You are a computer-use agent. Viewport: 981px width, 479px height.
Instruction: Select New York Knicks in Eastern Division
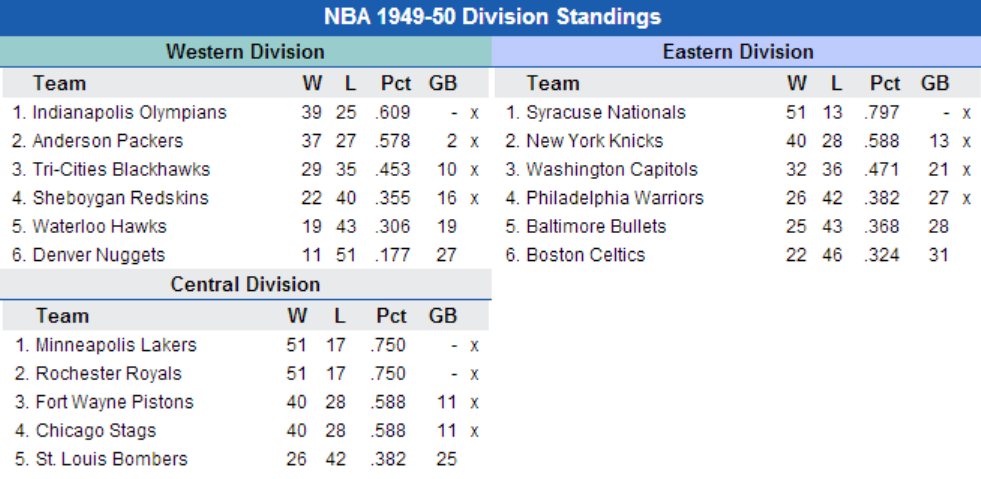(x=594, y=141)
